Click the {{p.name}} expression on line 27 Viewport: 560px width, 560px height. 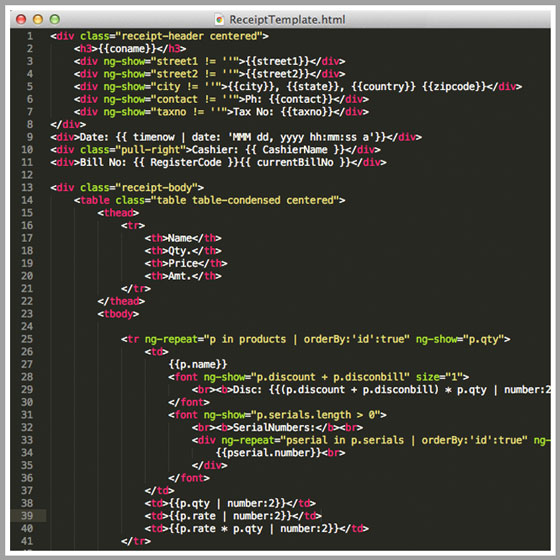click(x=198, y=365)
